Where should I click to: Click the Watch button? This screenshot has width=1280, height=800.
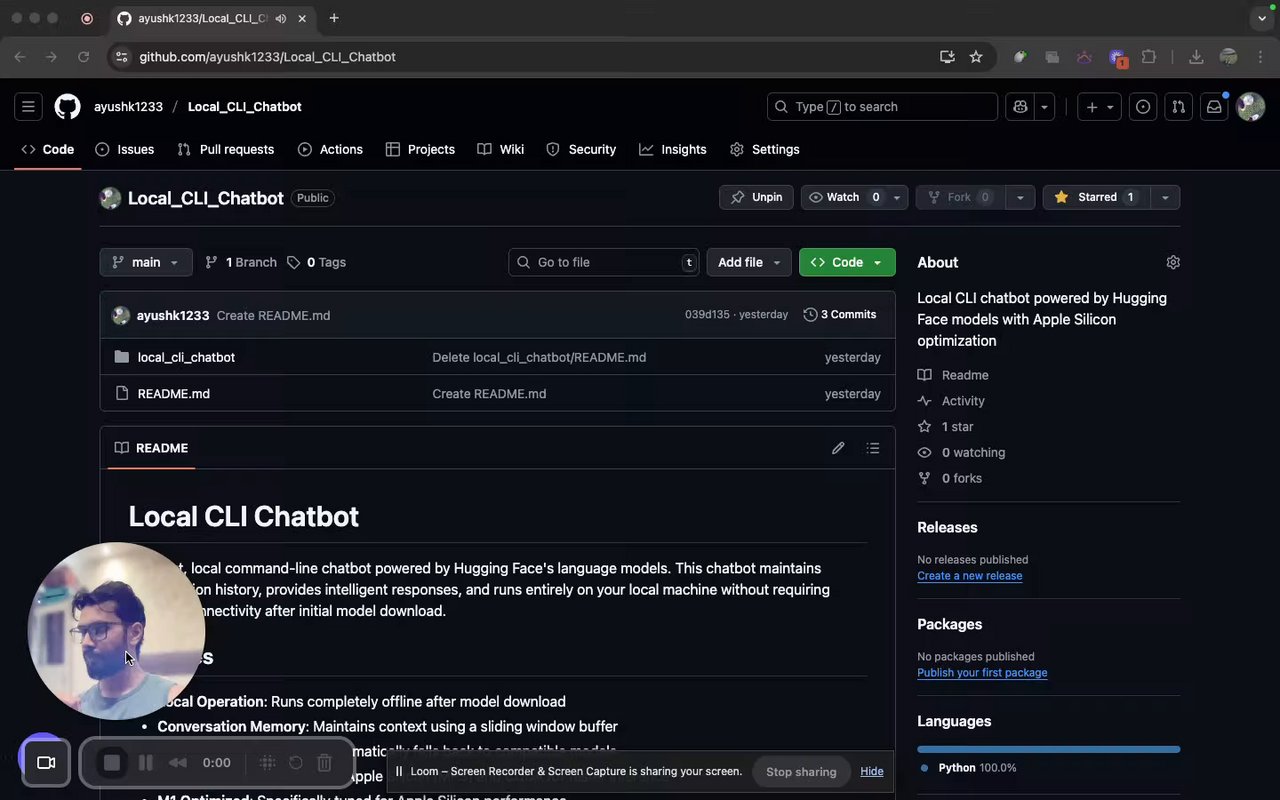coord(843,197)
